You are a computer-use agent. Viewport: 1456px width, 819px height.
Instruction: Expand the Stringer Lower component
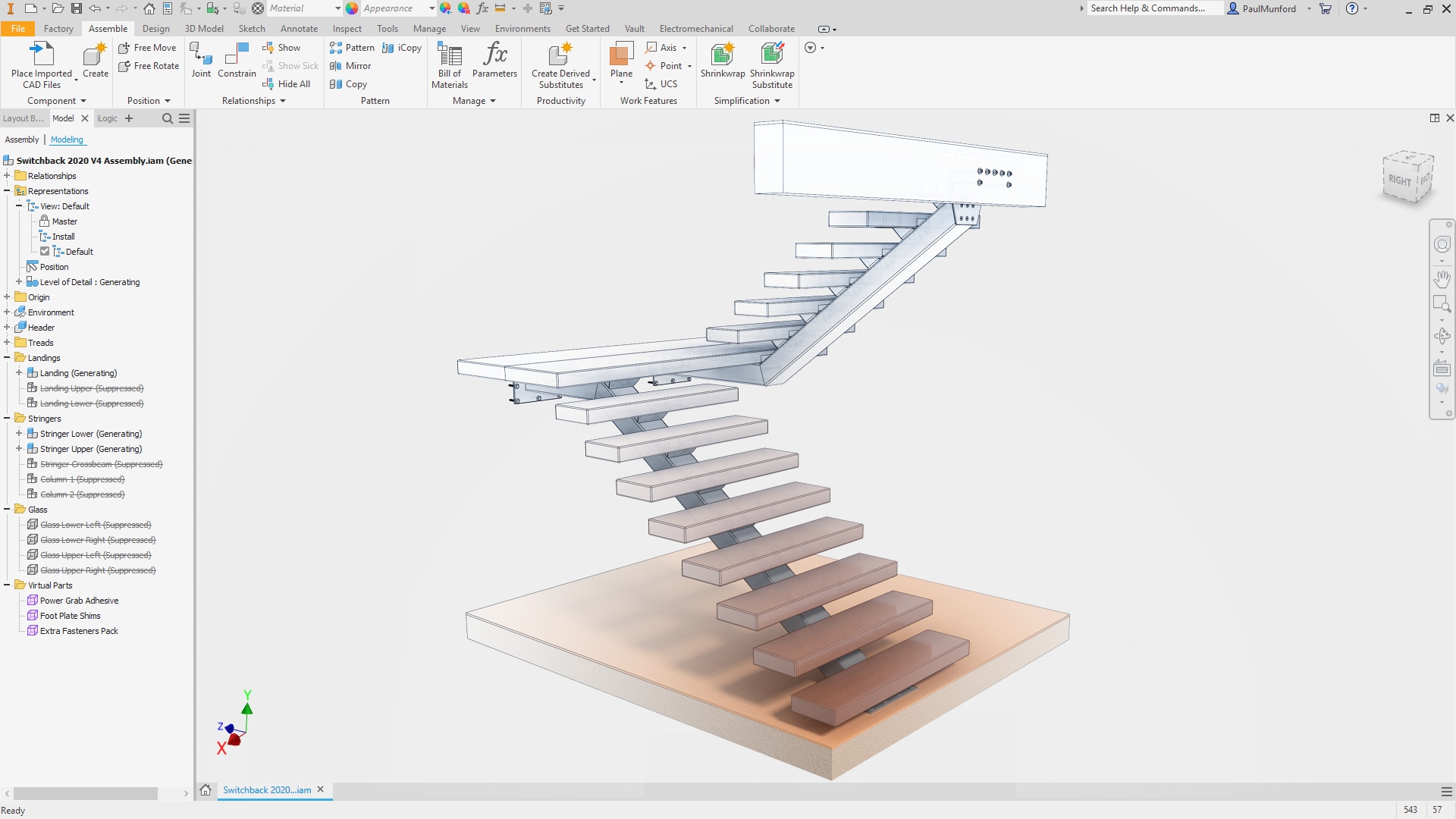pos(19,434)
